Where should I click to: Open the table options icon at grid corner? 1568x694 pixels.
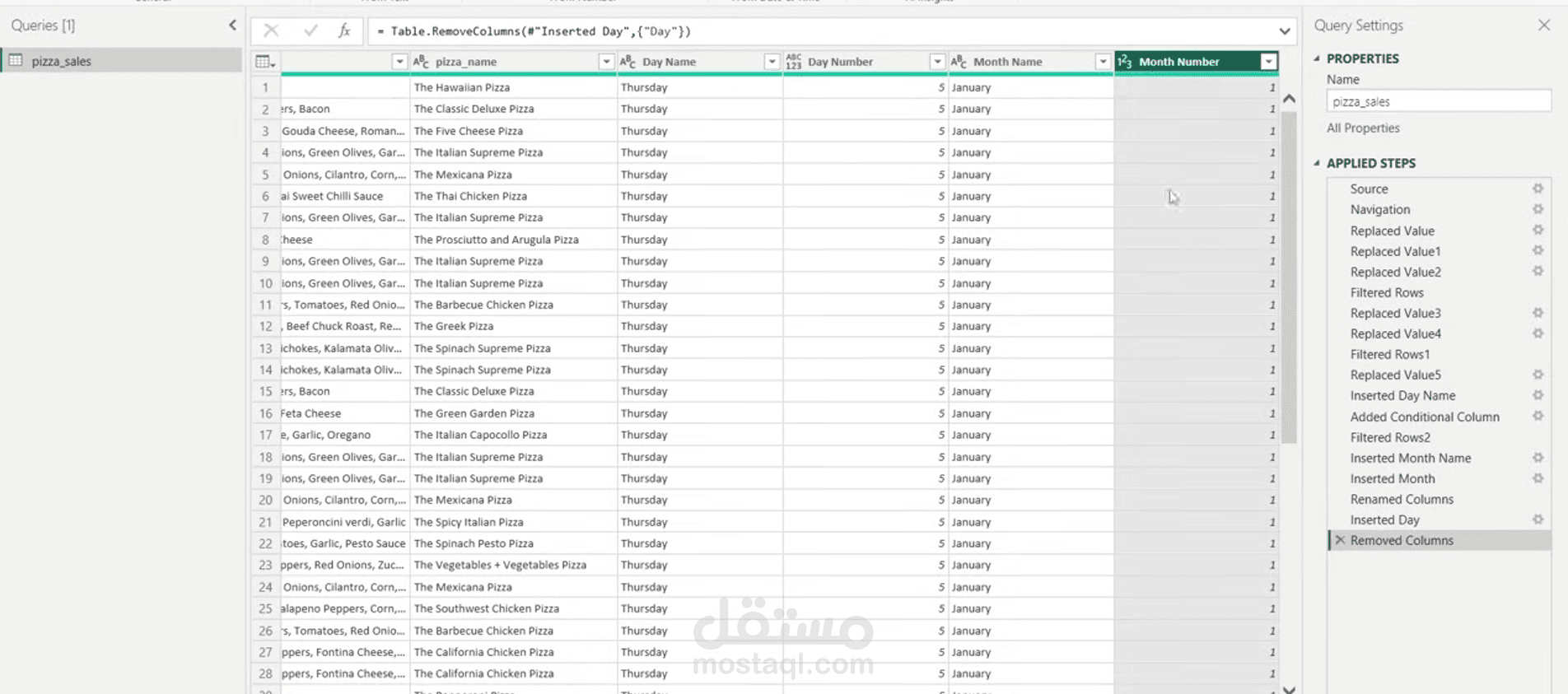(x=264, y=62)
